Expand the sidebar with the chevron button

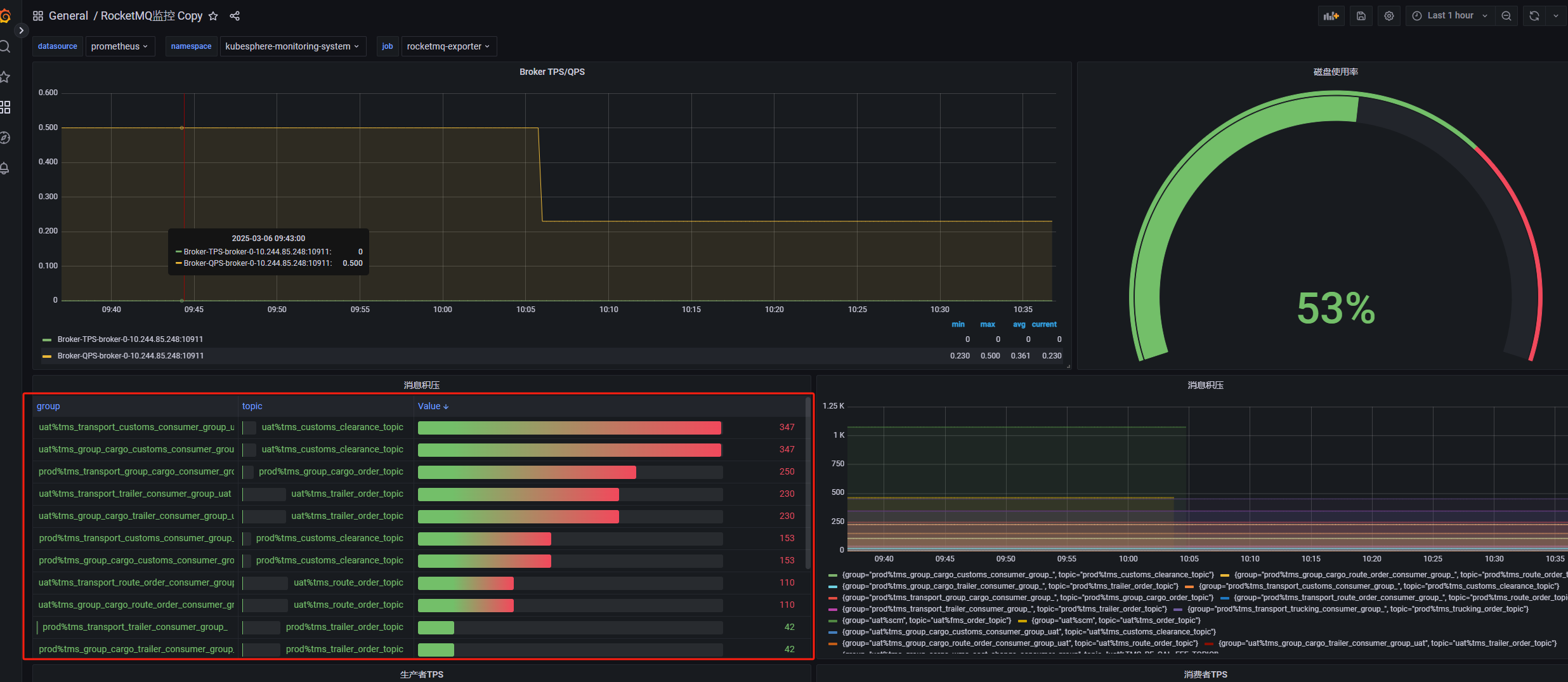tap(21, 30)
